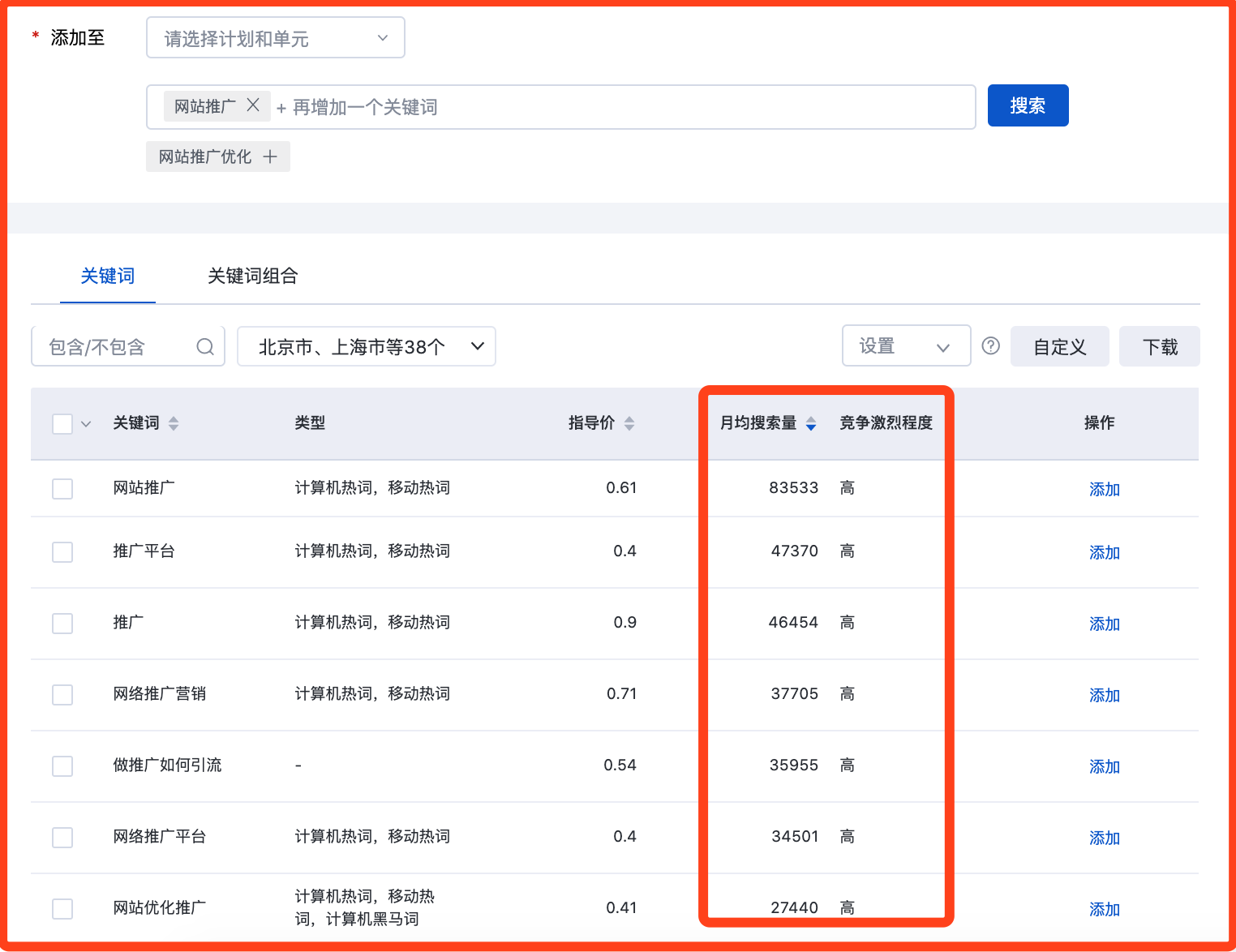Image resolution: width=1236 pixels, height=952 pixels.
Task: Expand the 北京市、上海市等38个 region dropdown
Action: tap(367, 347)
